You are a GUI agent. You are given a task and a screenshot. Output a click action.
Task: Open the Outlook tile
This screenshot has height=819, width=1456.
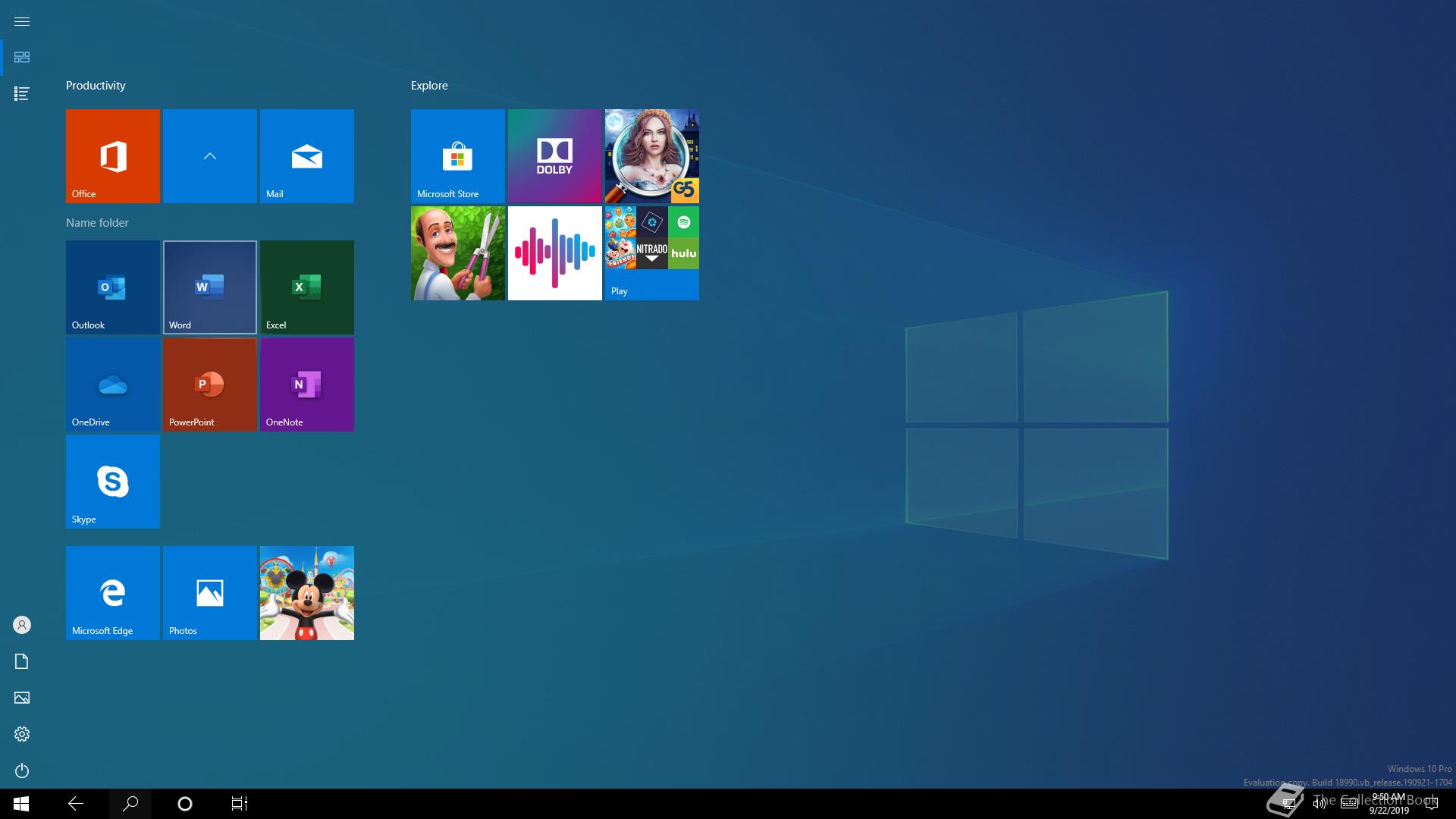click(113, 287)
